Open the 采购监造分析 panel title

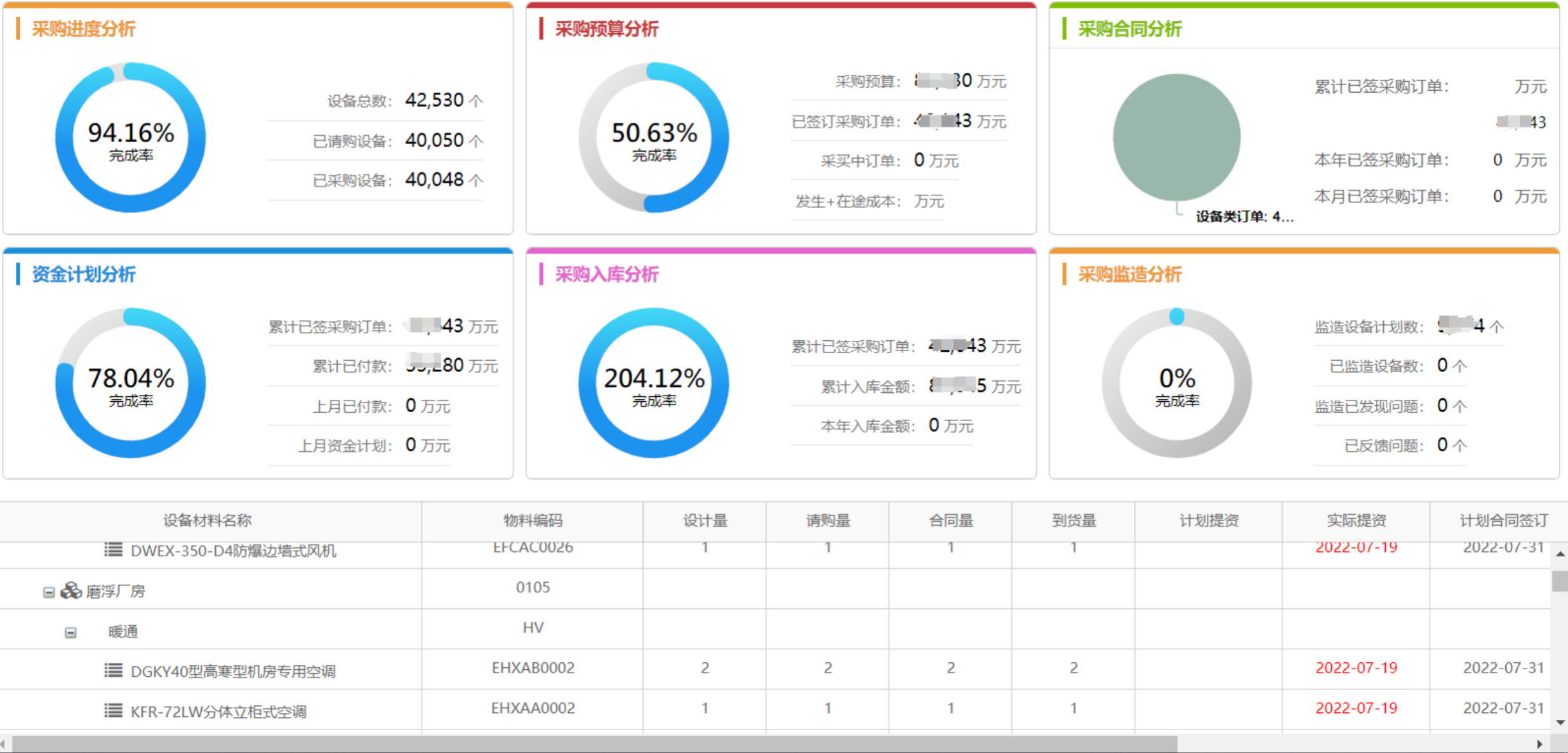(x=1129, y=274)
